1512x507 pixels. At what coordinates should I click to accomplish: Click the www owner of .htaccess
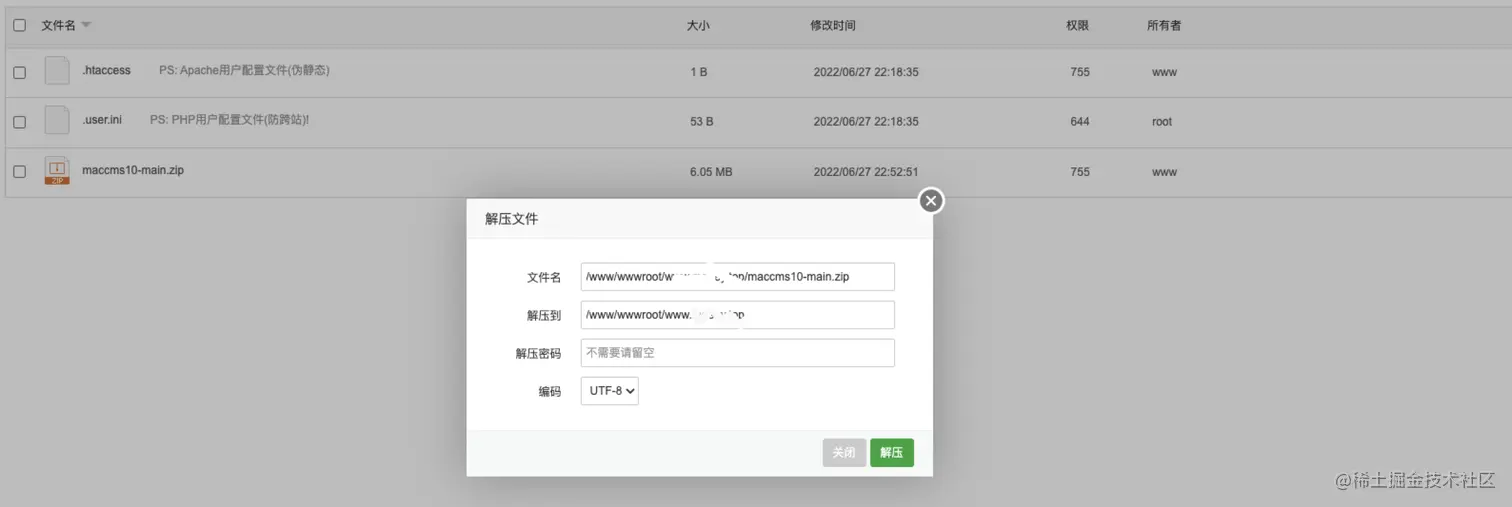click(1164, 72)
